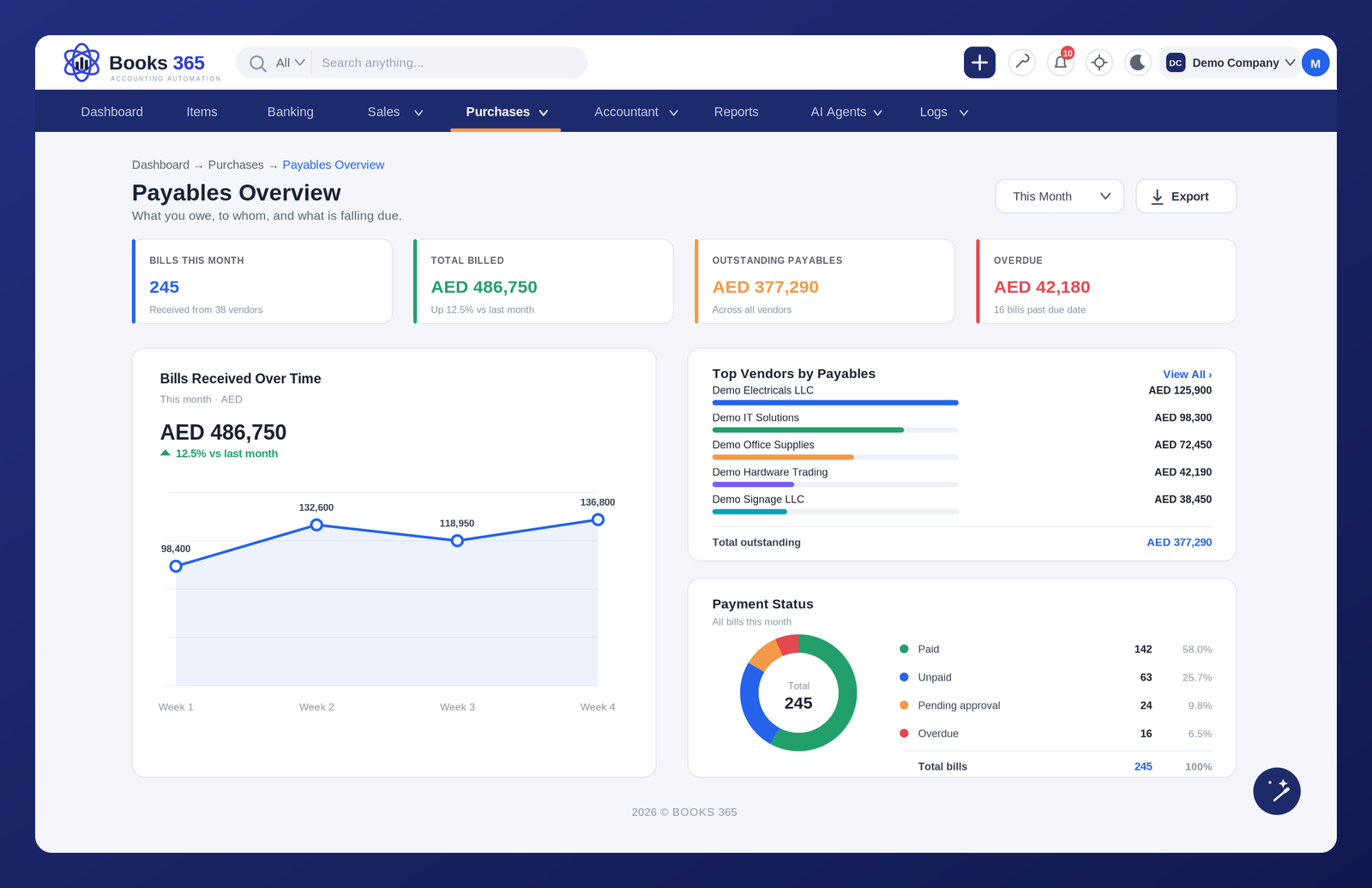Open the notifications bell
The image size is (1372, 888).
[1061, 63]
